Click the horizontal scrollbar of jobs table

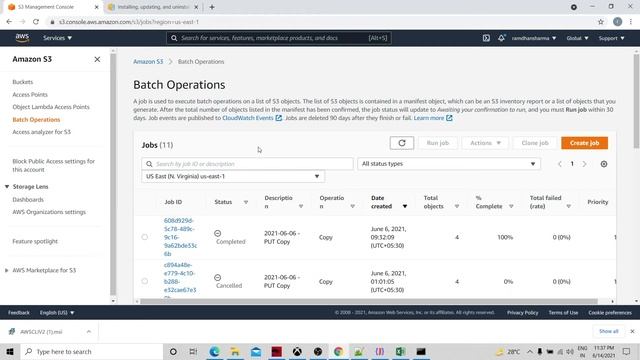[369, 301]
